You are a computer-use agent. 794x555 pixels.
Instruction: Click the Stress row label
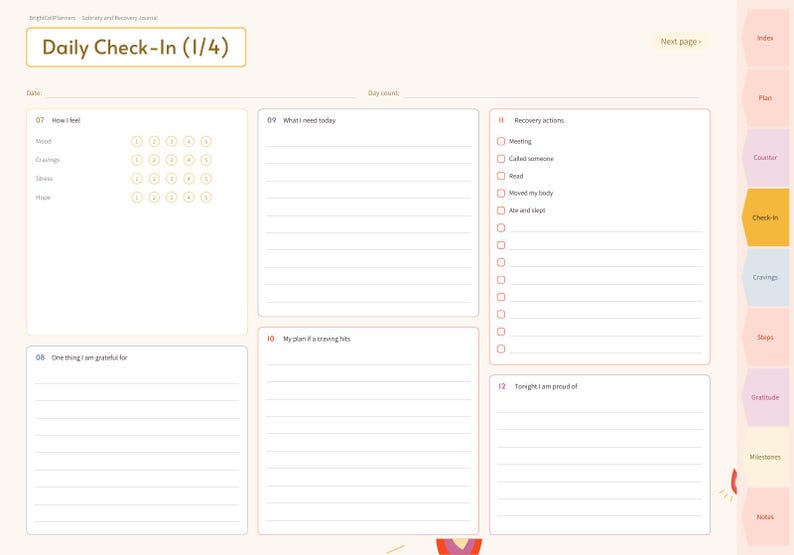[x=44, y=179]
